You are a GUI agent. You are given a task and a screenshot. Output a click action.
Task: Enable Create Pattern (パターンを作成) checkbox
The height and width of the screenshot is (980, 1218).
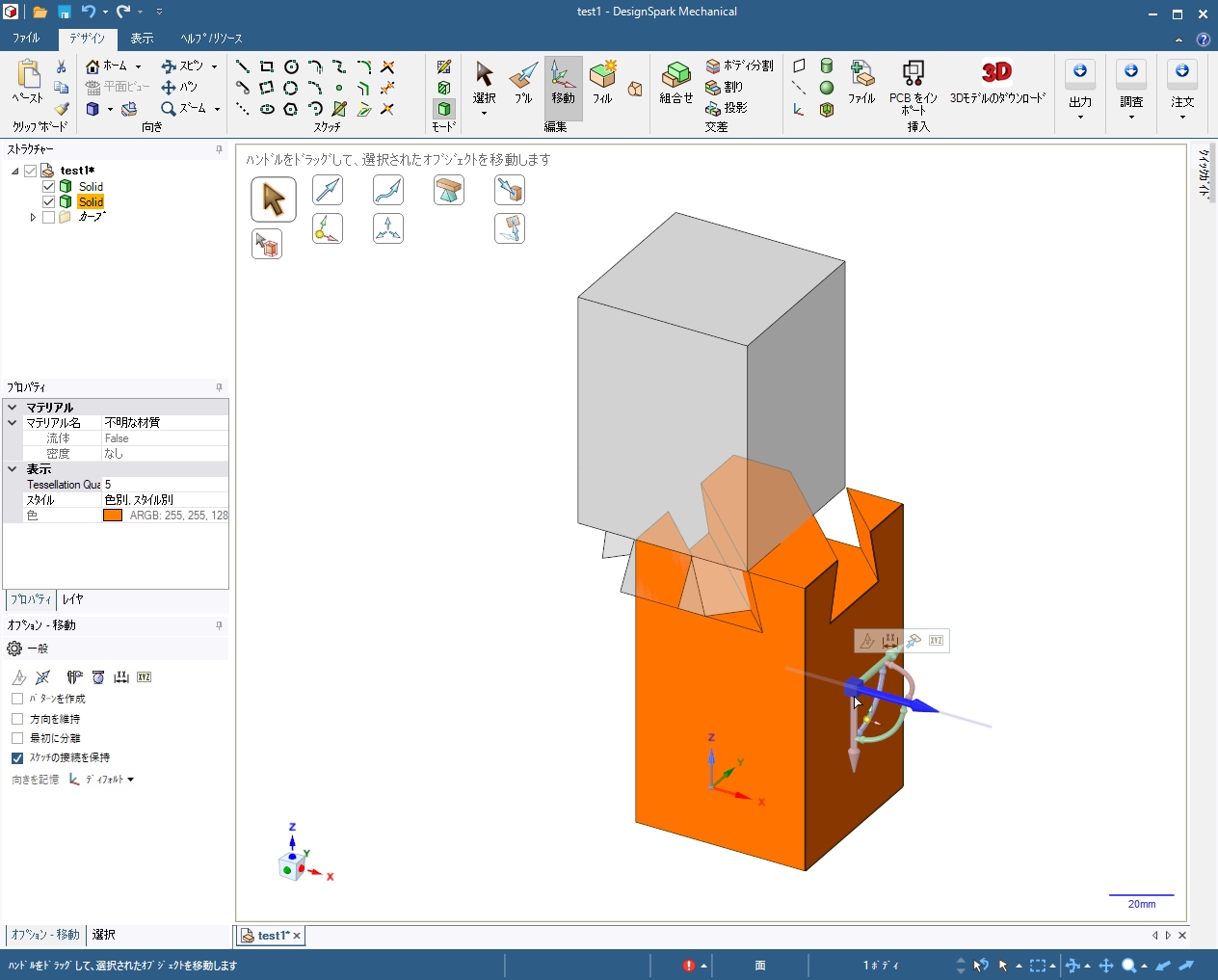(x=17, y=699)
